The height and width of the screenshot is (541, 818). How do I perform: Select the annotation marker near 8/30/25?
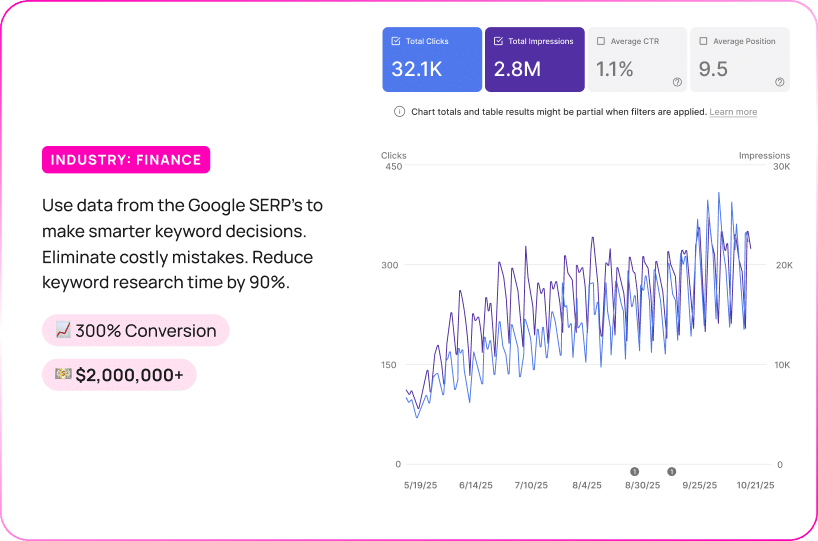coord(634,471)
